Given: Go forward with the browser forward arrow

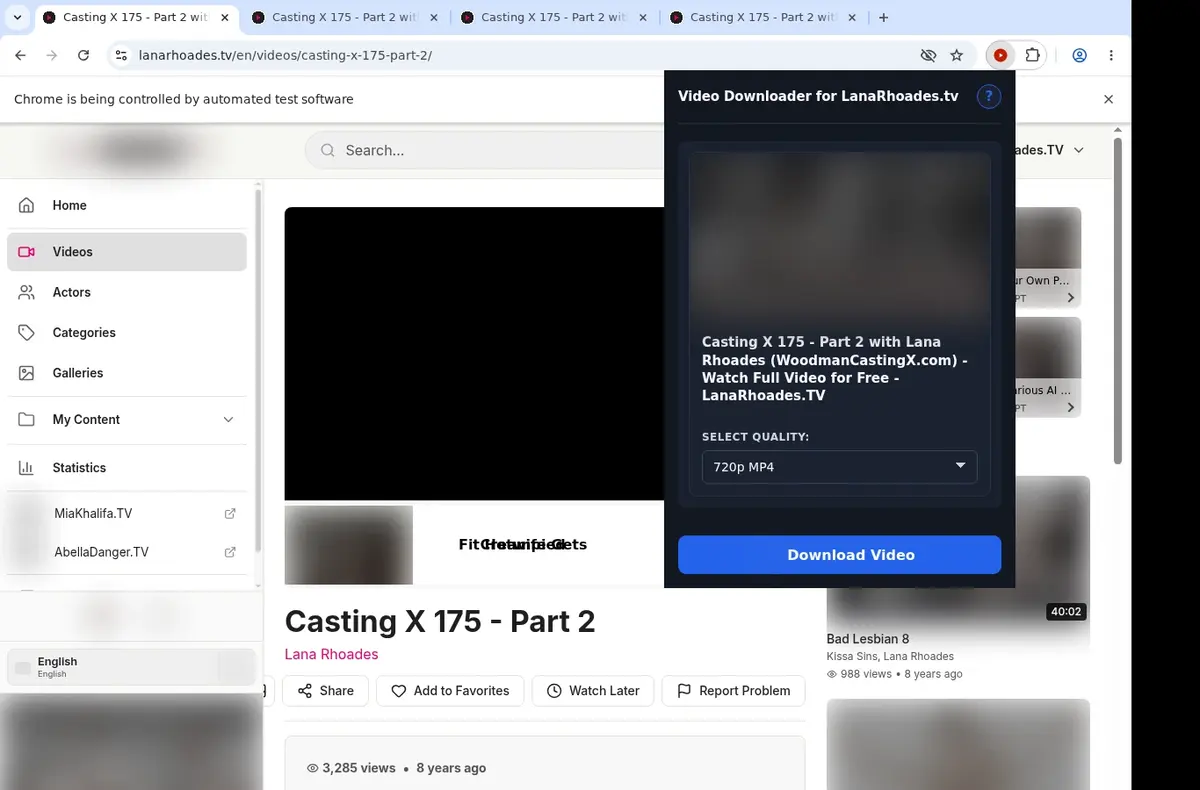Looking at the screenshot, I should coord(52,56).
